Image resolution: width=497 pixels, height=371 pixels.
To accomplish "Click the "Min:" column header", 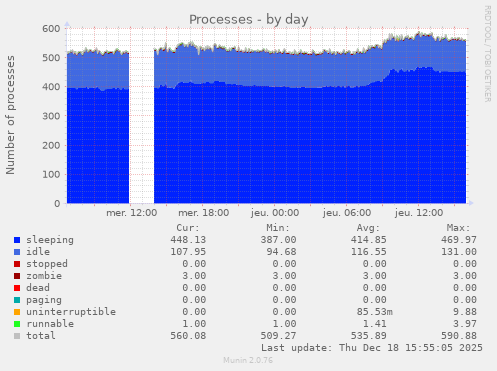I will coord(278,228).
